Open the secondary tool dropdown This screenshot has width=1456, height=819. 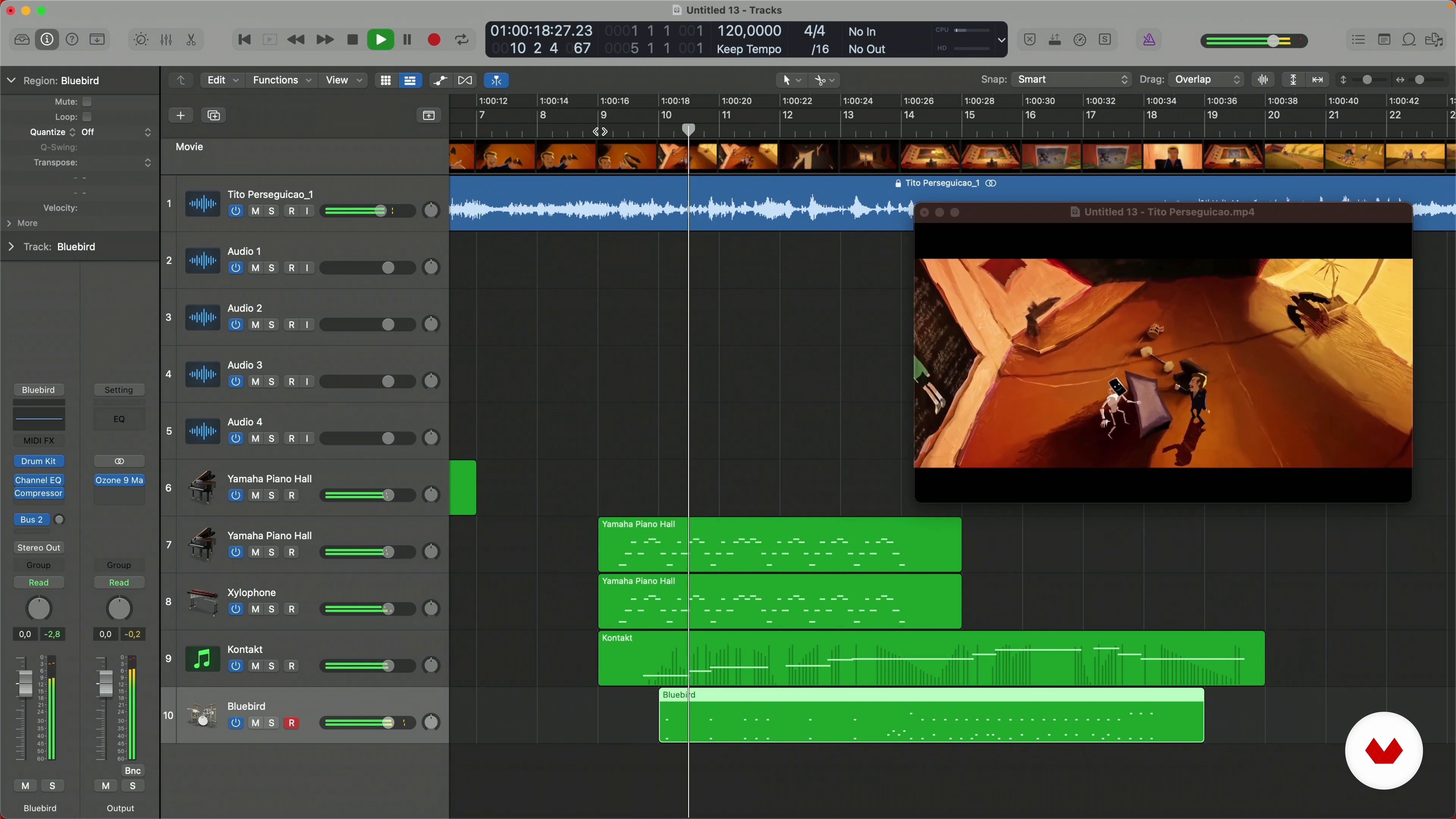824,80
